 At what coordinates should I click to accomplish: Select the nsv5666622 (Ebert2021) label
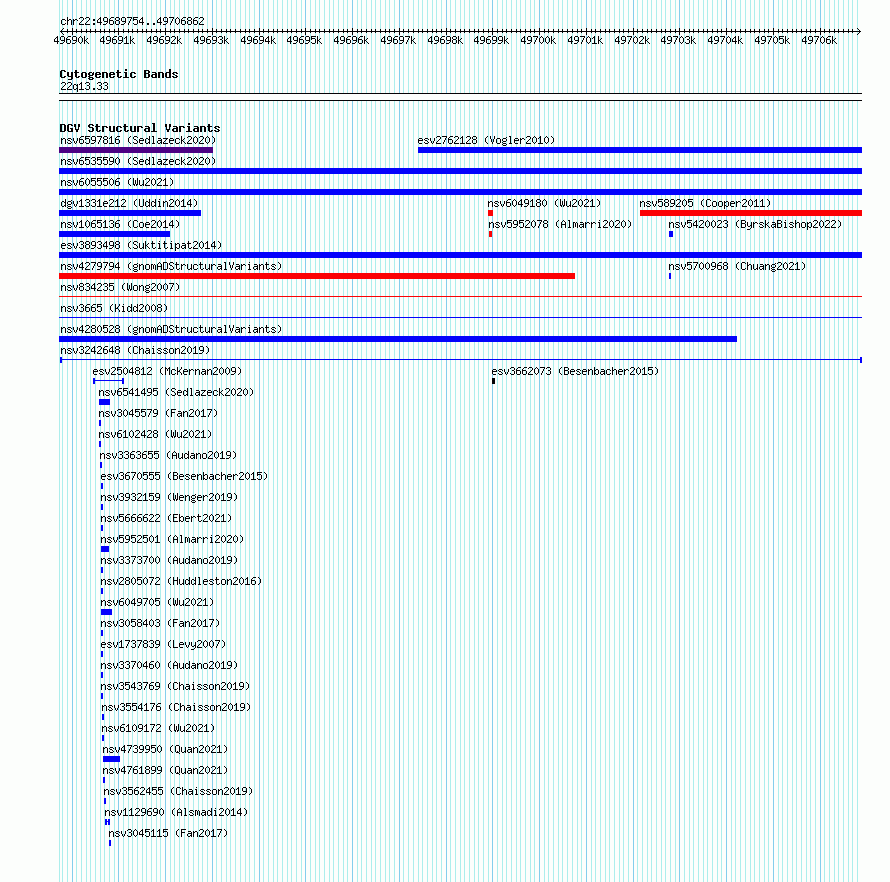[x=166, y=518]
